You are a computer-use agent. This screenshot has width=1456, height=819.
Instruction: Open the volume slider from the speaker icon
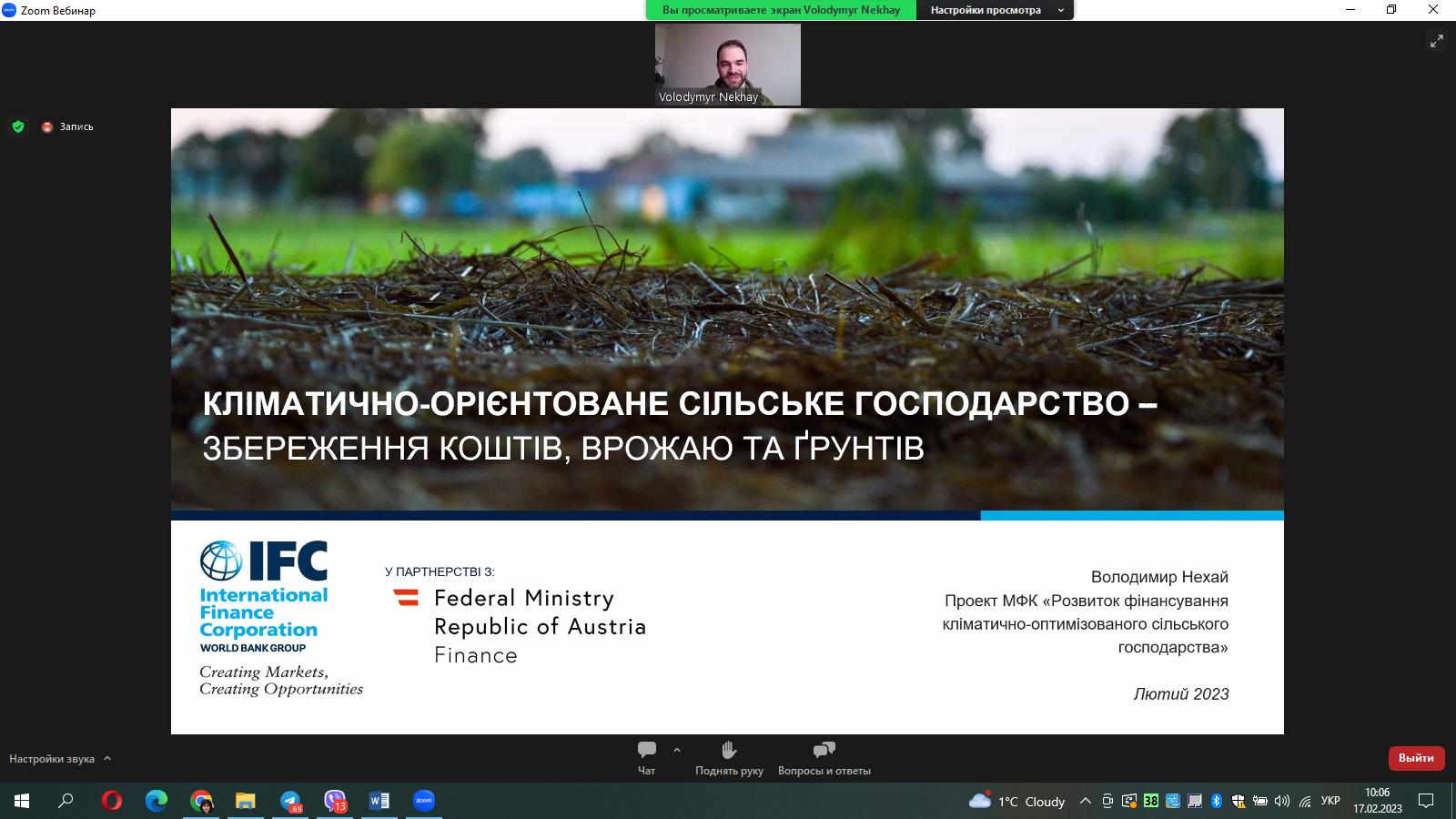click(x=1282, y=802)
